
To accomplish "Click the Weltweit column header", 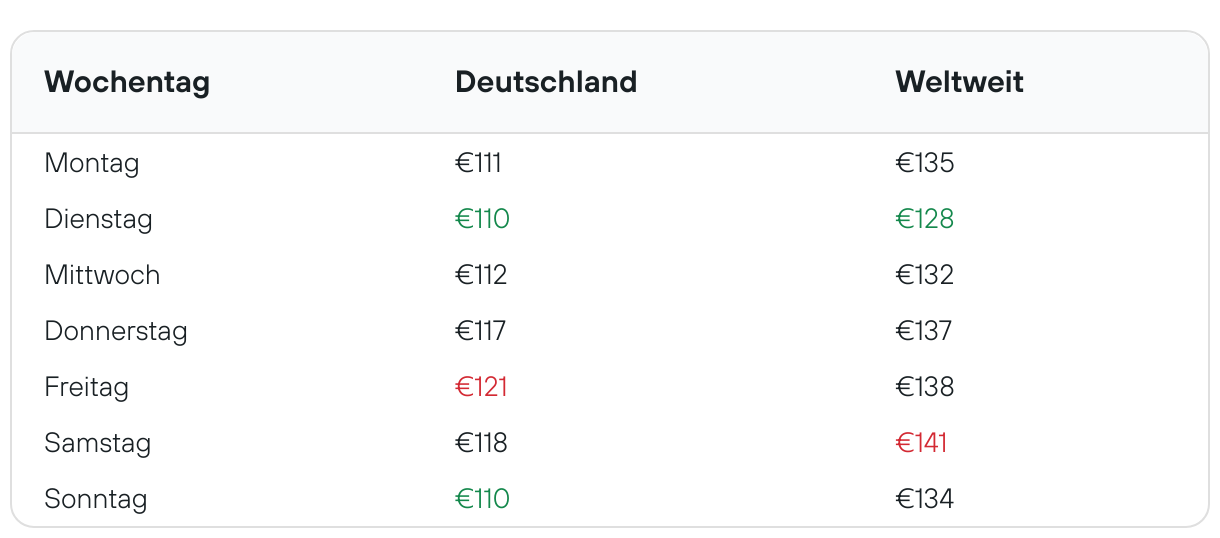I will [959, 82].
